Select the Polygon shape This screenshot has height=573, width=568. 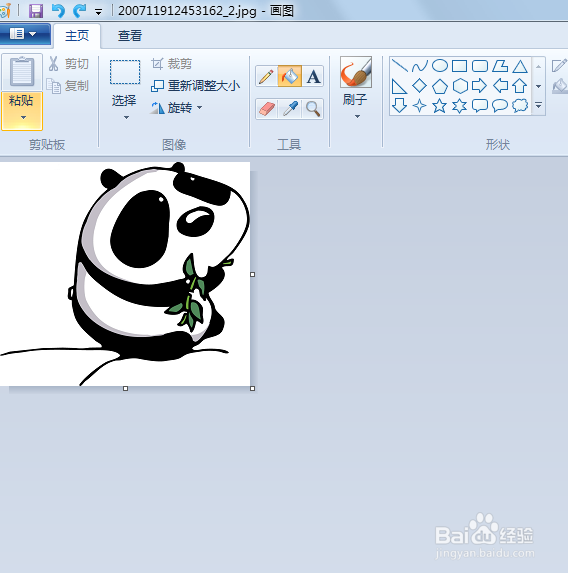(500, 66)
